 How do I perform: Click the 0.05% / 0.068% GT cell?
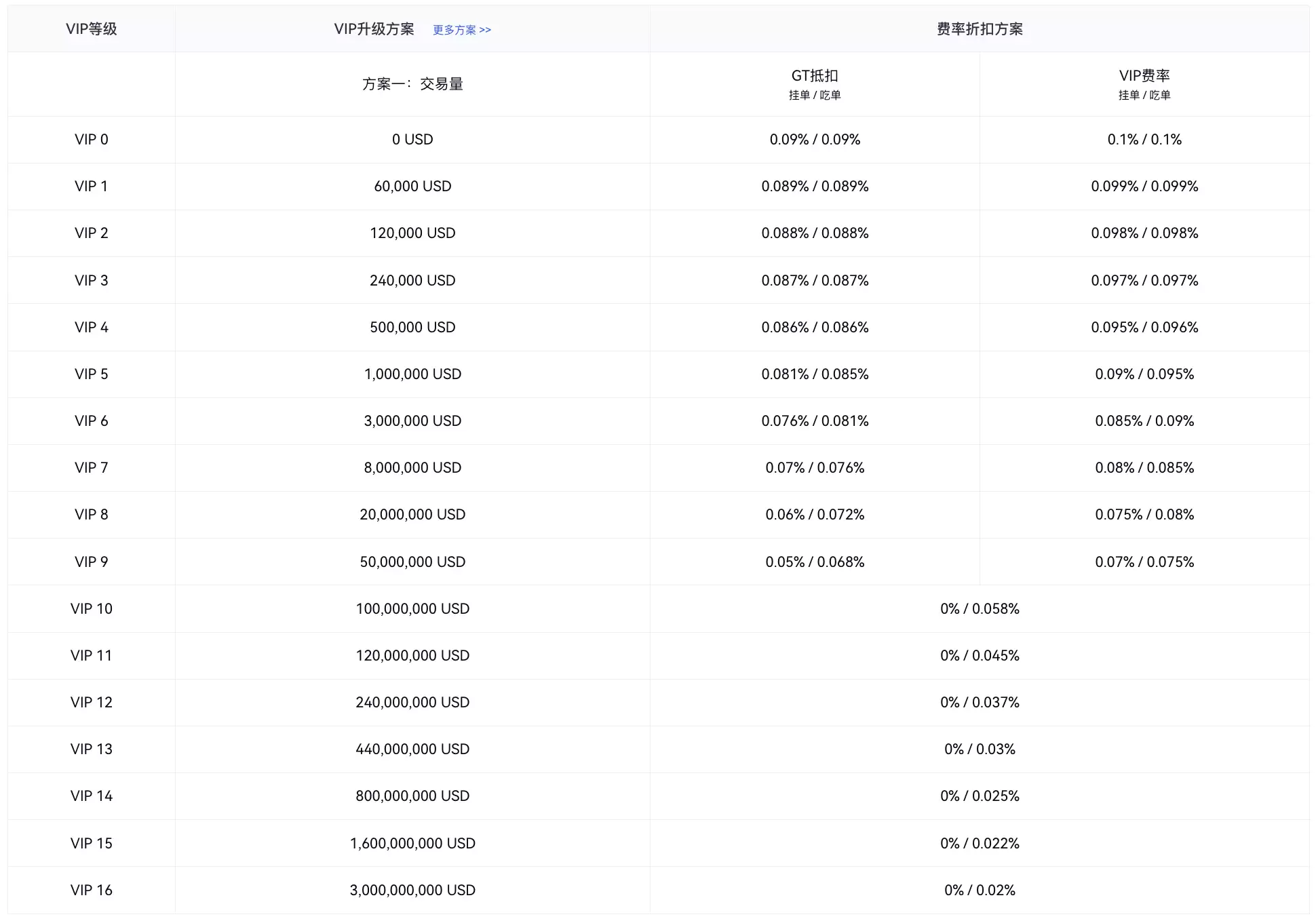point(815,562)
